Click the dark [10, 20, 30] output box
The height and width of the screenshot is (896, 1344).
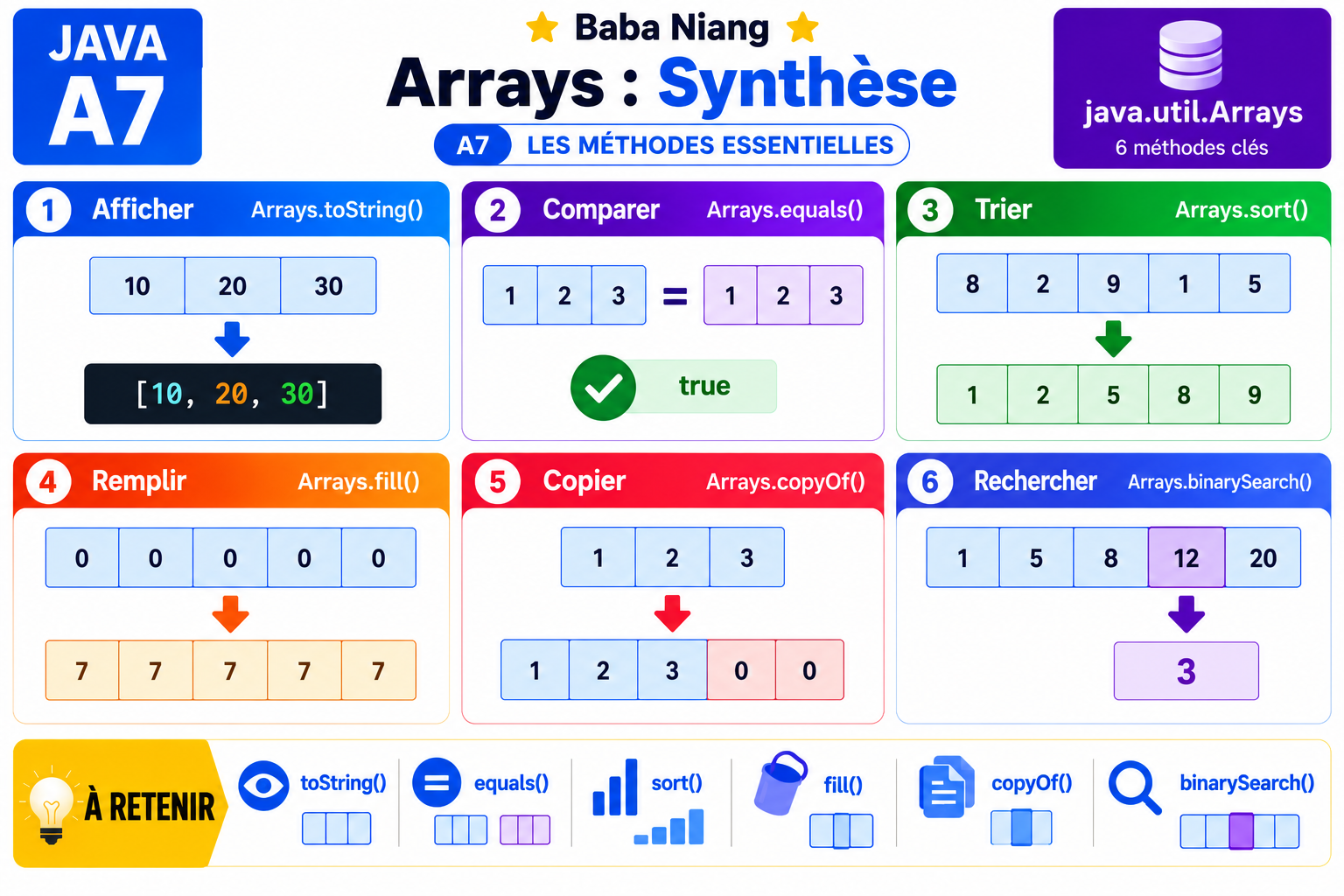pos(233,394)
